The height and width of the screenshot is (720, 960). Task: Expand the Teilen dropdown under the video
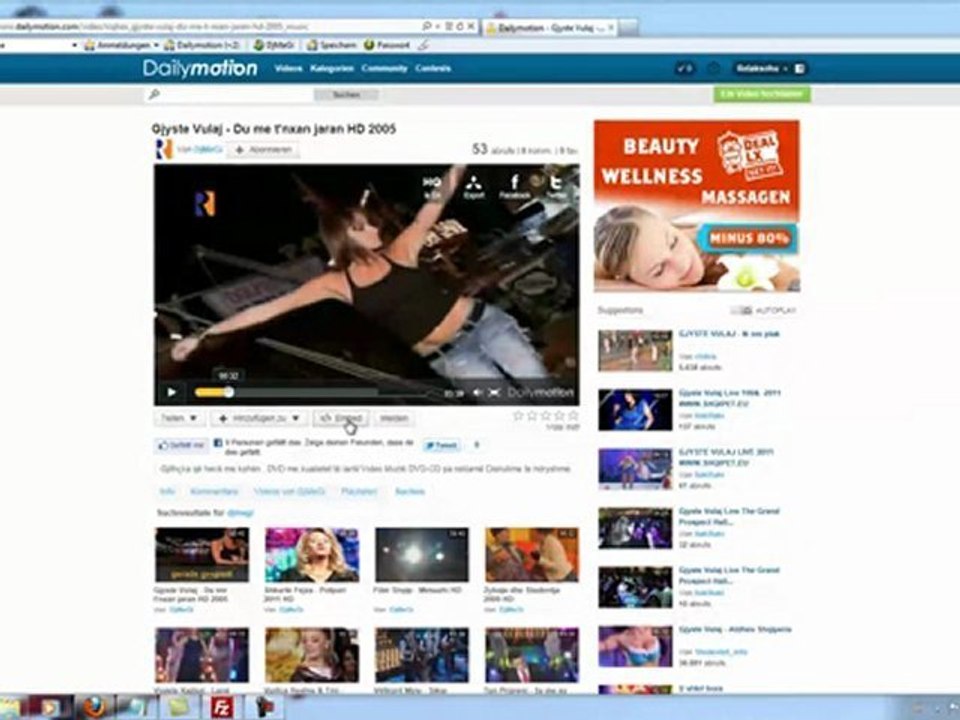click(x=178, y=418)
